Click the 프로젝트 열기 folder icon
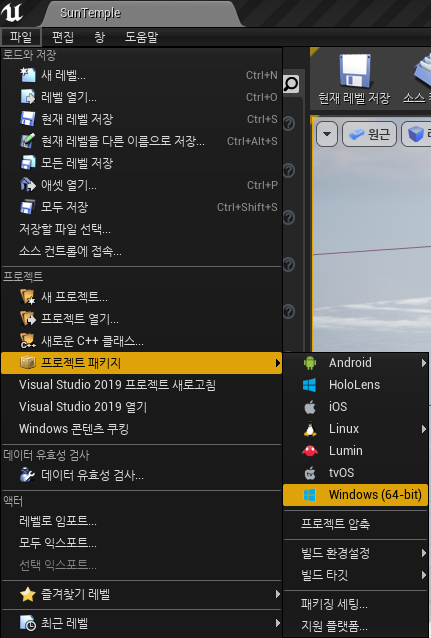Image resolution: width=431 pixels, height=638 pixels. [x=28, y=319]
